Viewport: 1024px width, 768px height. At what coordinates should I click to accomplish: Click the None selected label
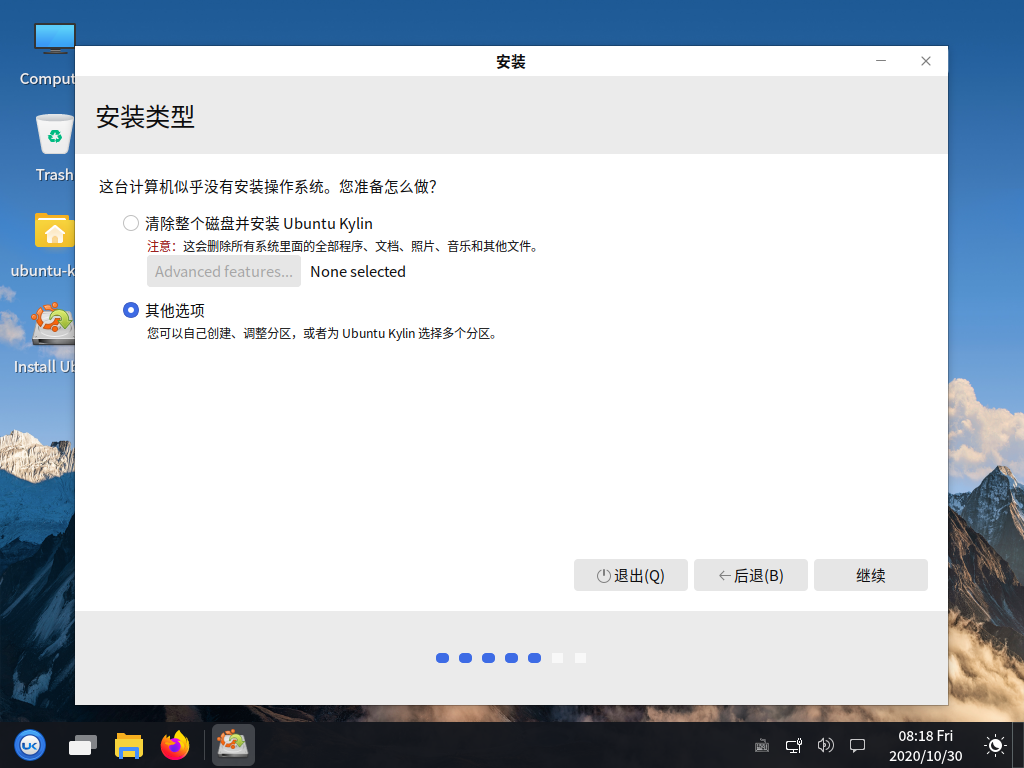(x=358, y=272)
